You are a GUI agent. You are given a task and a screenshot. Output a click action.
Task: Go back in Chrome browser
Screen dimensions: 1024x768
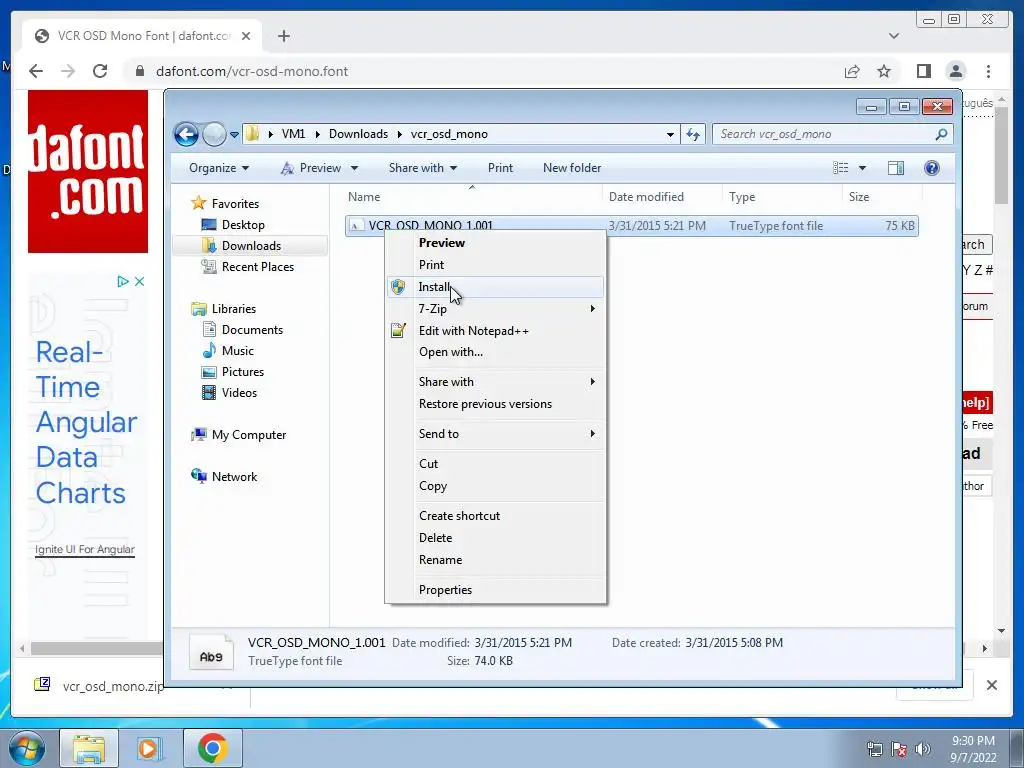coord(36,71)
